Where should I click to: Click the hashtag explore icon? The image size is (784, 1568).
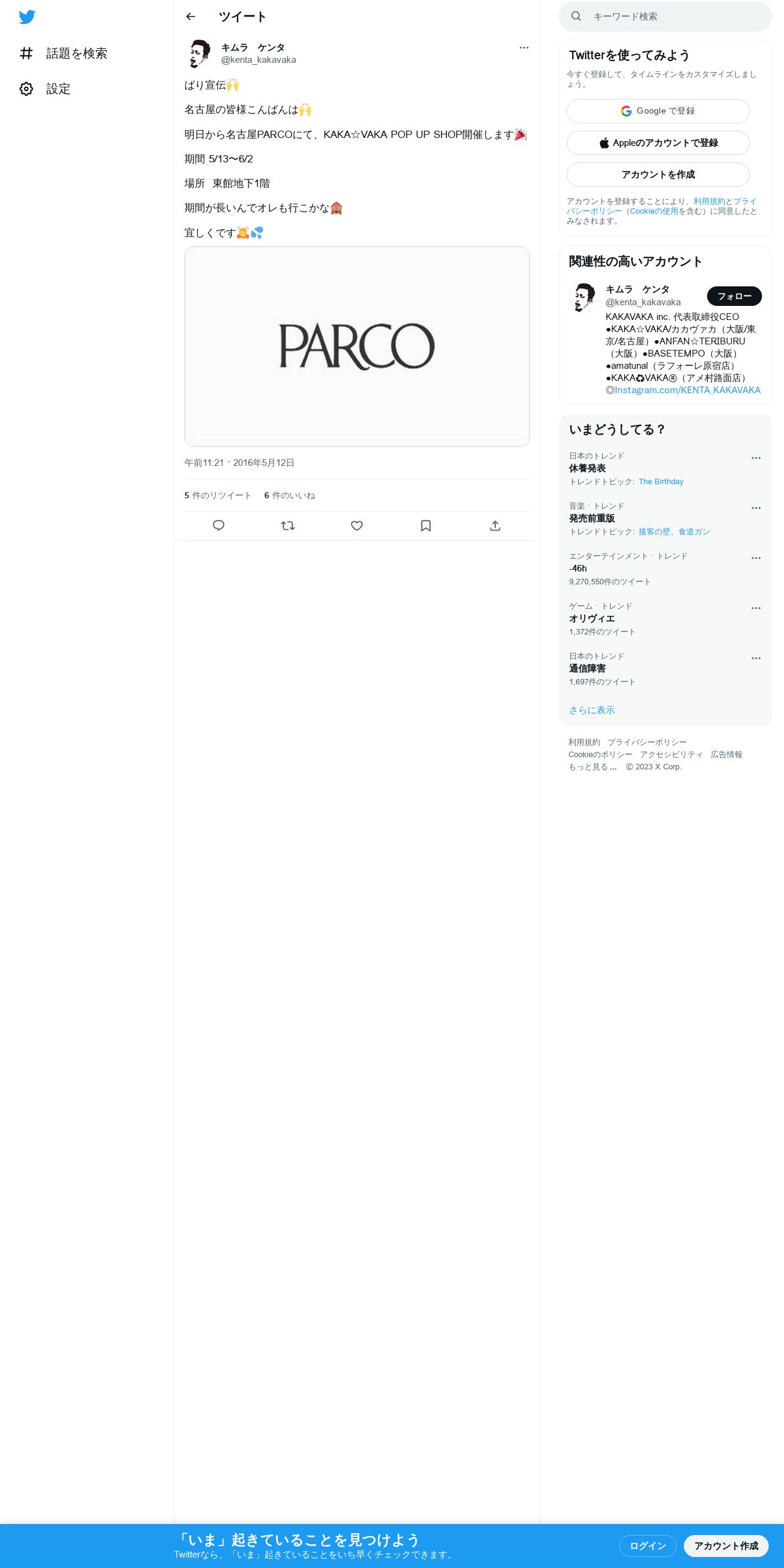click(26, 54)
